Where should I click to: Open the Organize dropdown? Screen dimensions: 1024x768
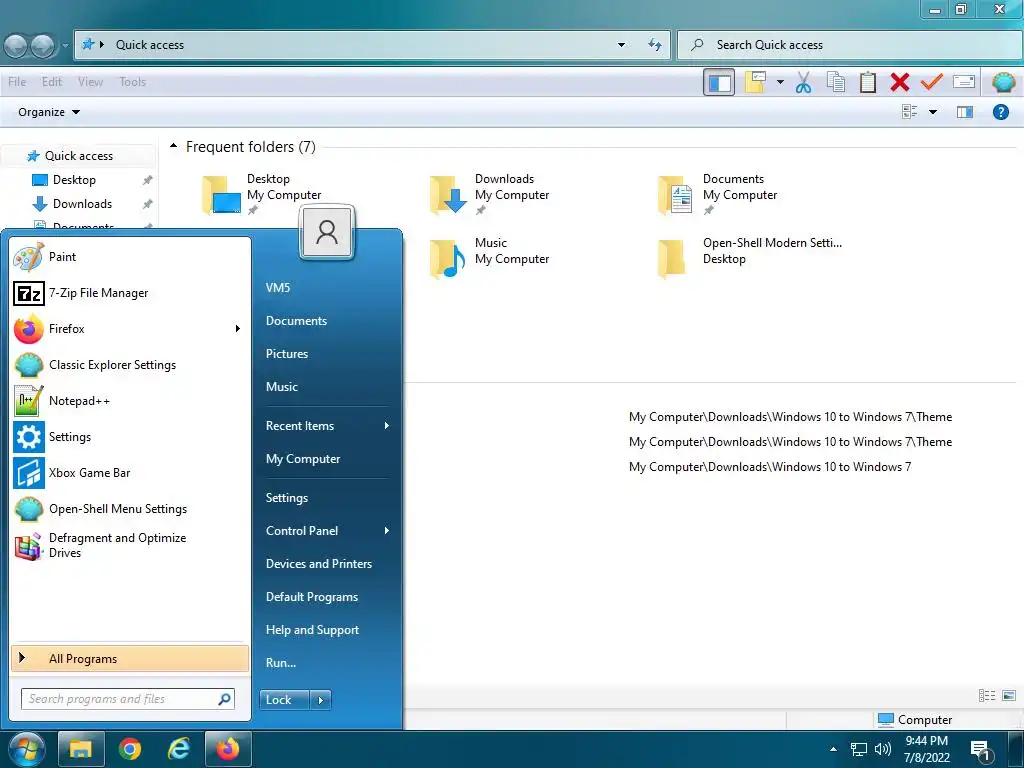(x=49, y=112)
